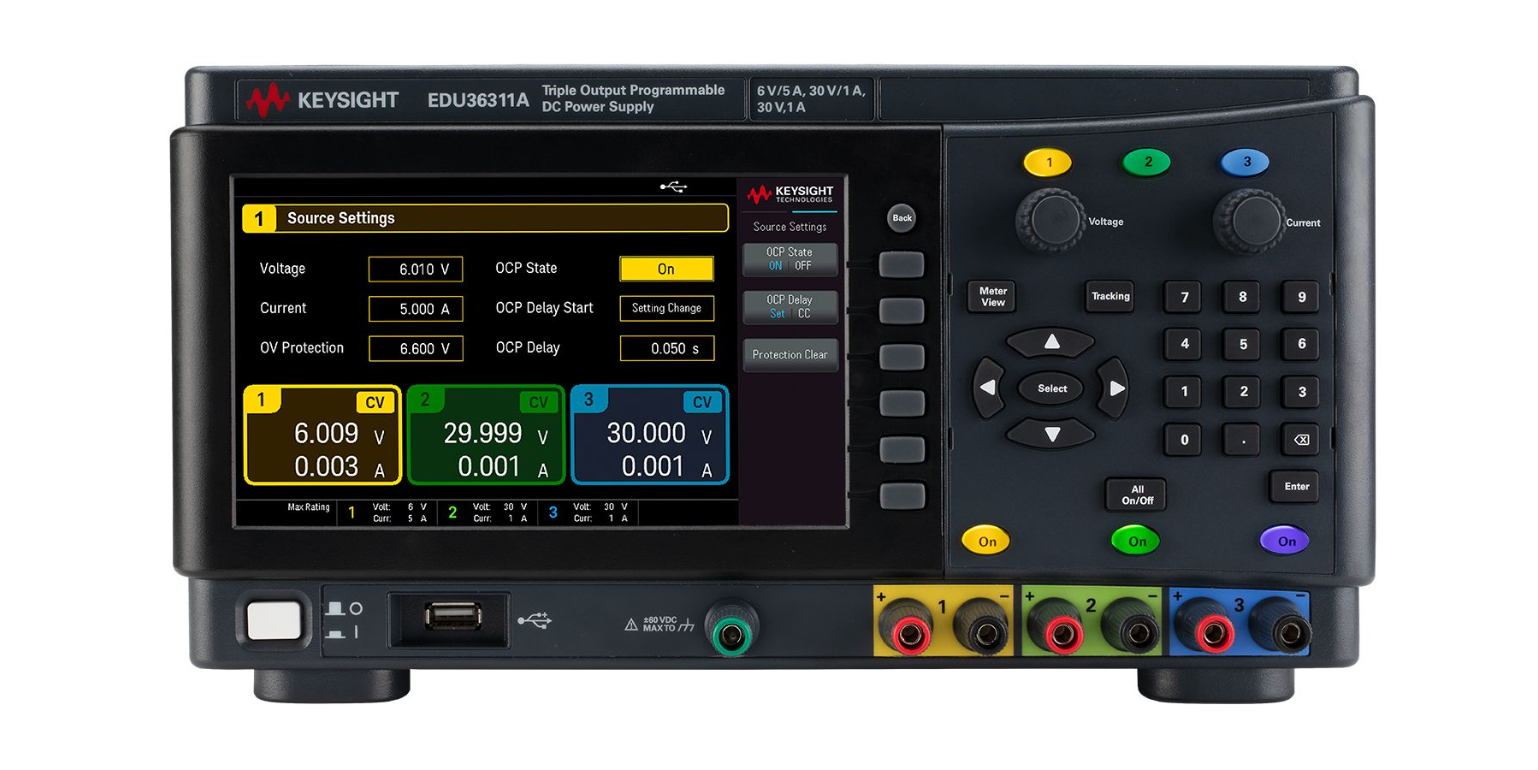Click the USB status icon atop the display
Screen dimensions: 1538x770
[x=674, y=187]
